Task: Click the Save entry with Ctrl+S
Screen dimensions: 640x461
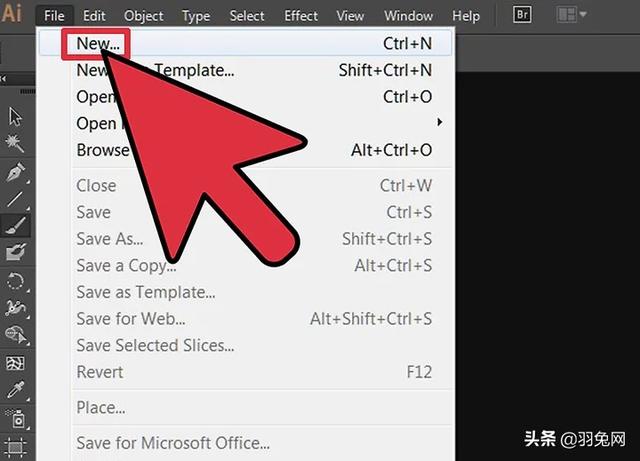Action: pyautogui.click(x=246, y=212)
